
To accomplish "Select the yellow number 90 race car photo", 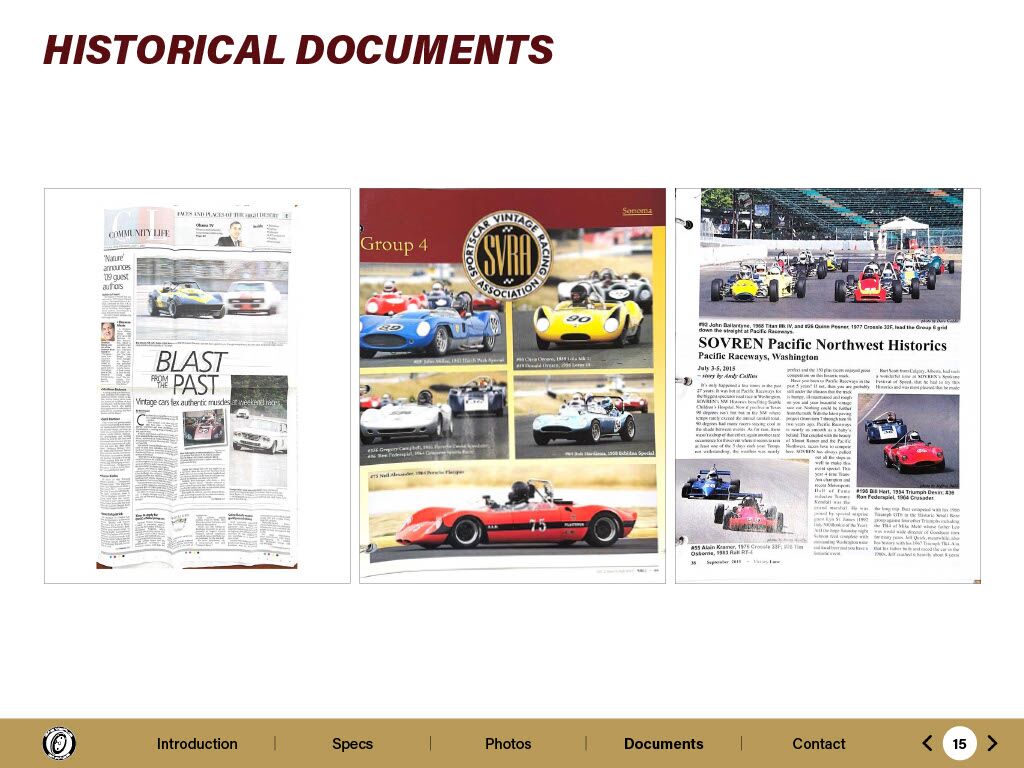I will pyautogui.click(x=585, y=315).
